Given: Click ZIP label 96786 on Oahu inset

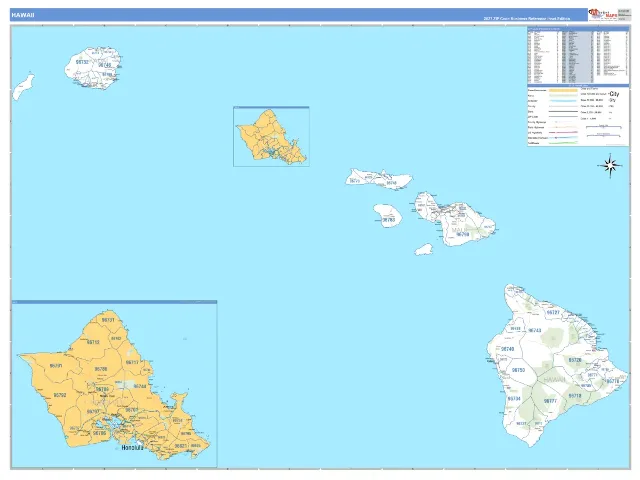Looking at the screenshot, I should click(101, 369).
